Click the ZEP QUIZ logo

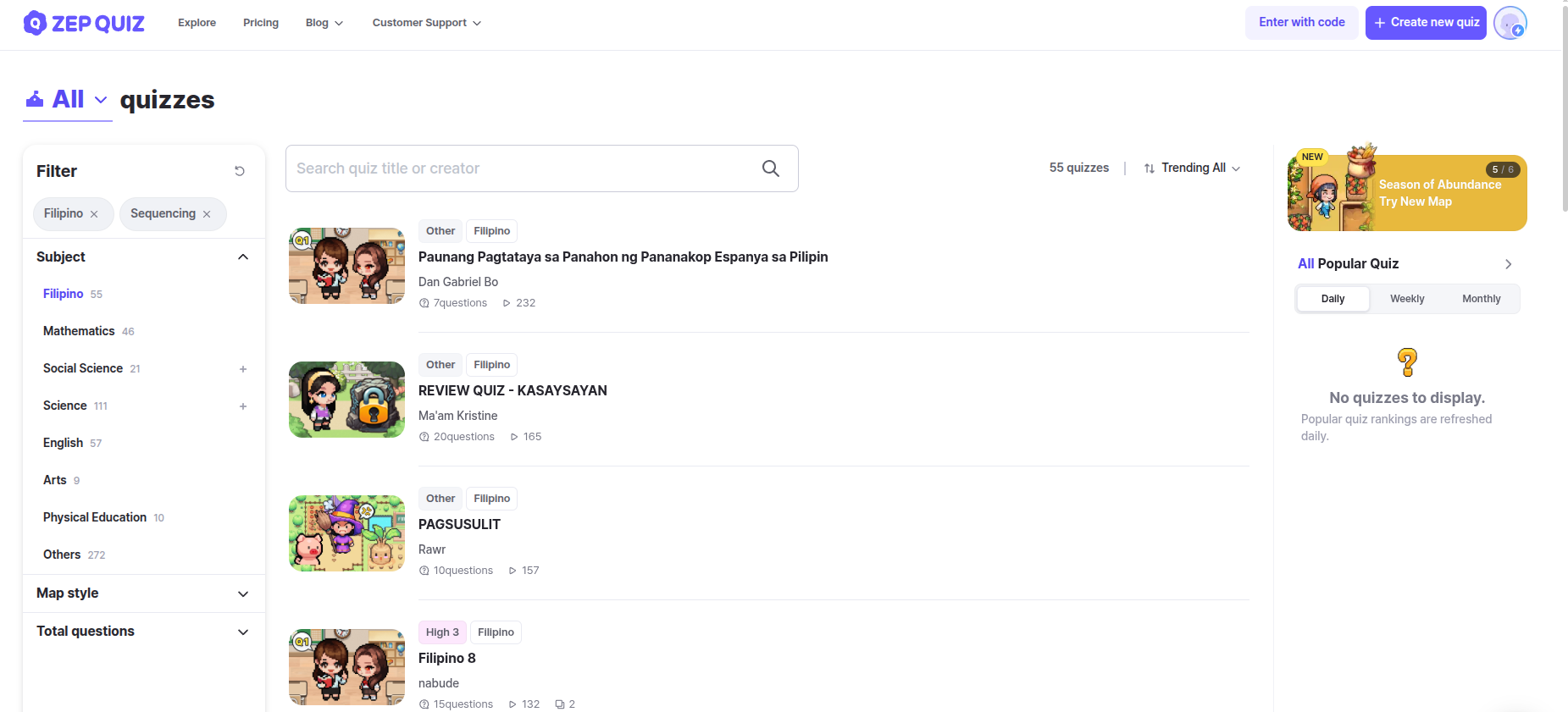point(84,23)
